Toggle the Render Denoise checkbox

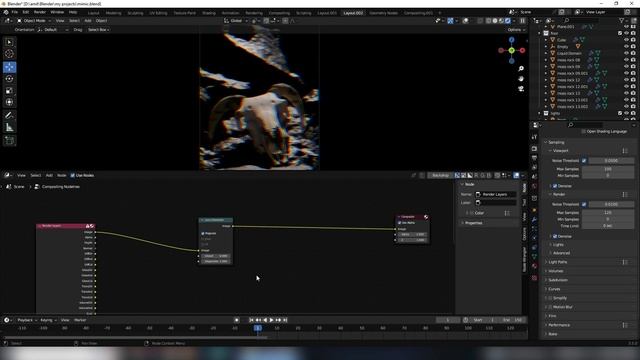(x=555, y=236)
